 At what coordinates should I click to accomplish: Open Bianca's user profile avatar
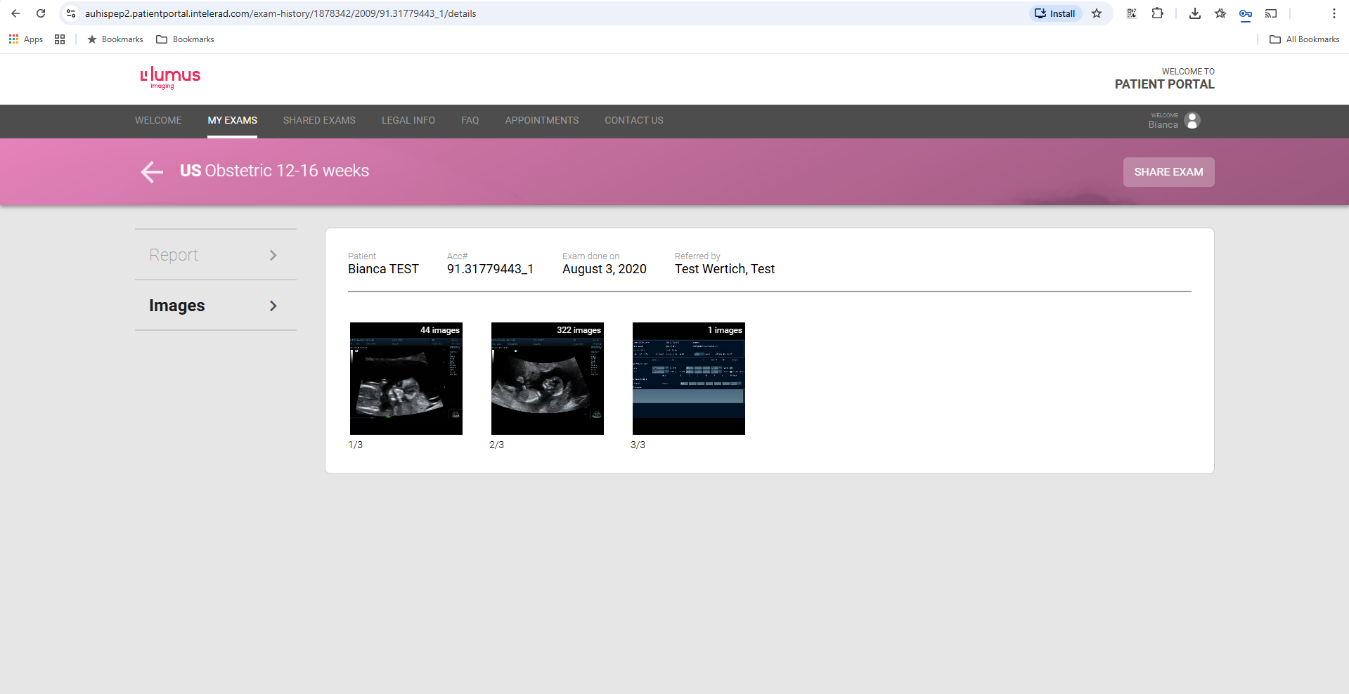click(x=1192, y=120)
